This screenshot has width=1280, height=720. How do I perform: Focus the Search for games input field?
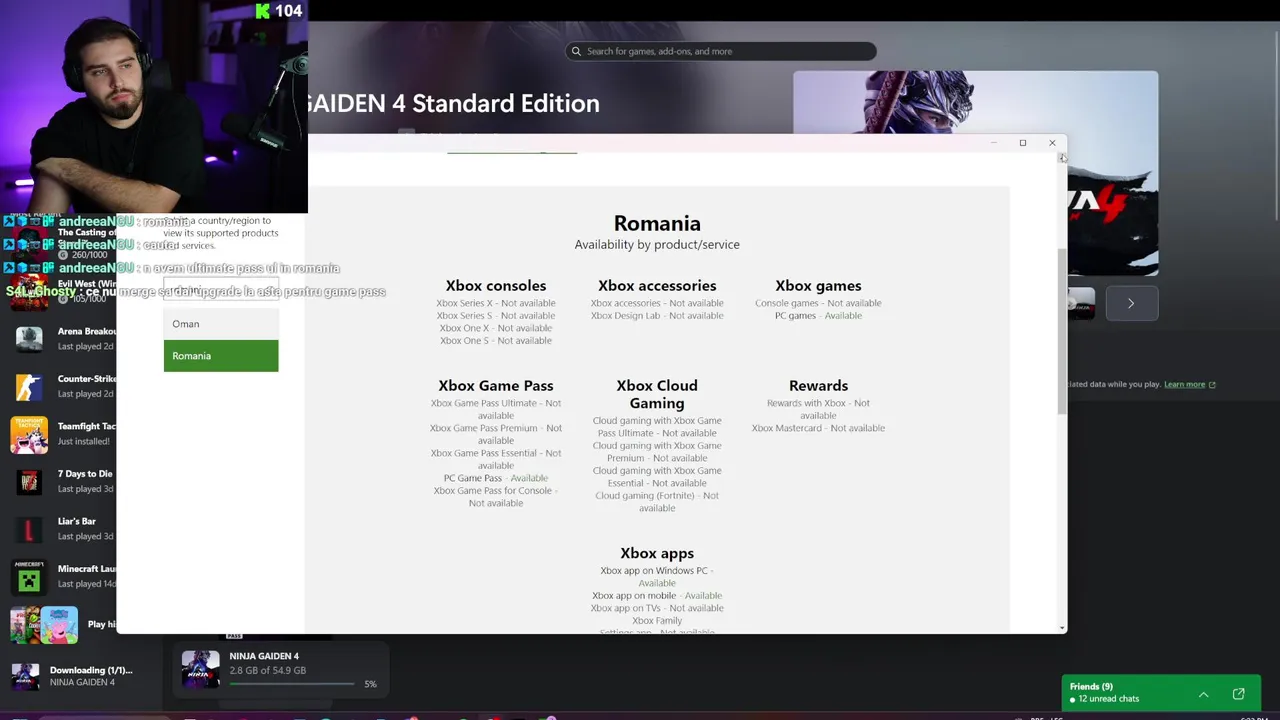[x=721, y=51]
